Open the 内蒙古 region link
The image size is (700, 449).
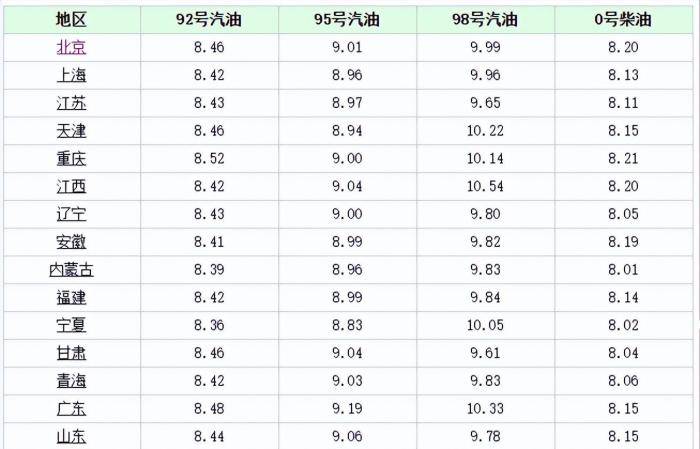[x=71, y=270]
